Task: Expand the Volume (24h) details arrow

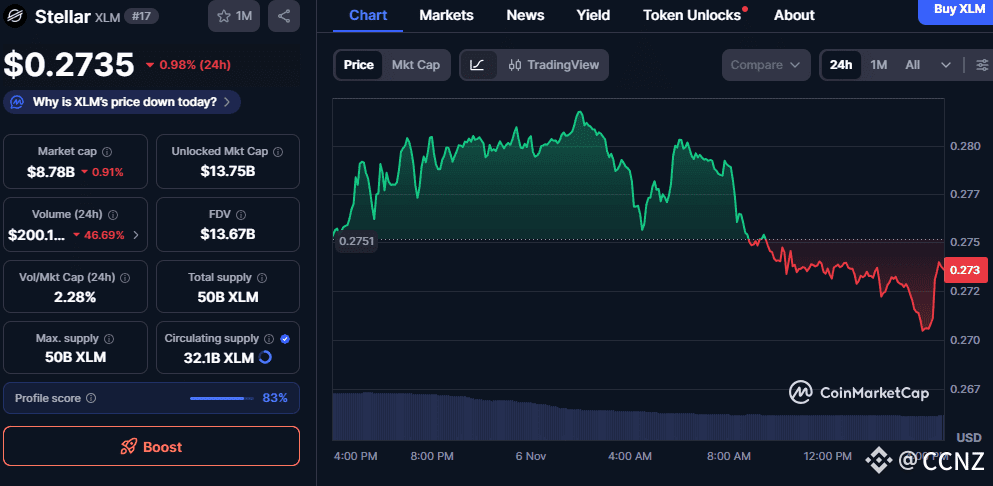Action: [x=136, y=235]
